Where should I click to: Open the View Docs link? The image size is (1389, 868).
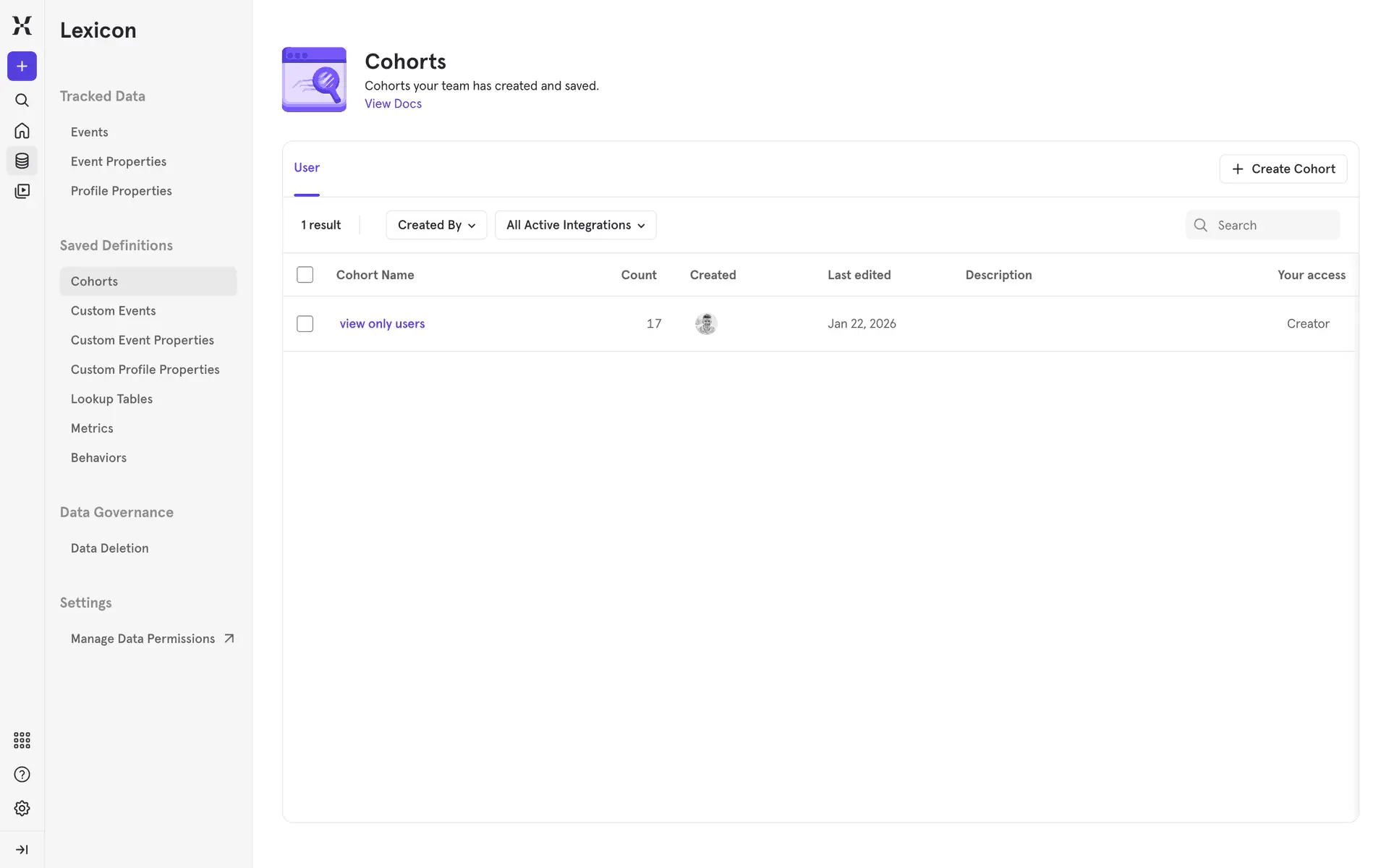coord(393,104)
